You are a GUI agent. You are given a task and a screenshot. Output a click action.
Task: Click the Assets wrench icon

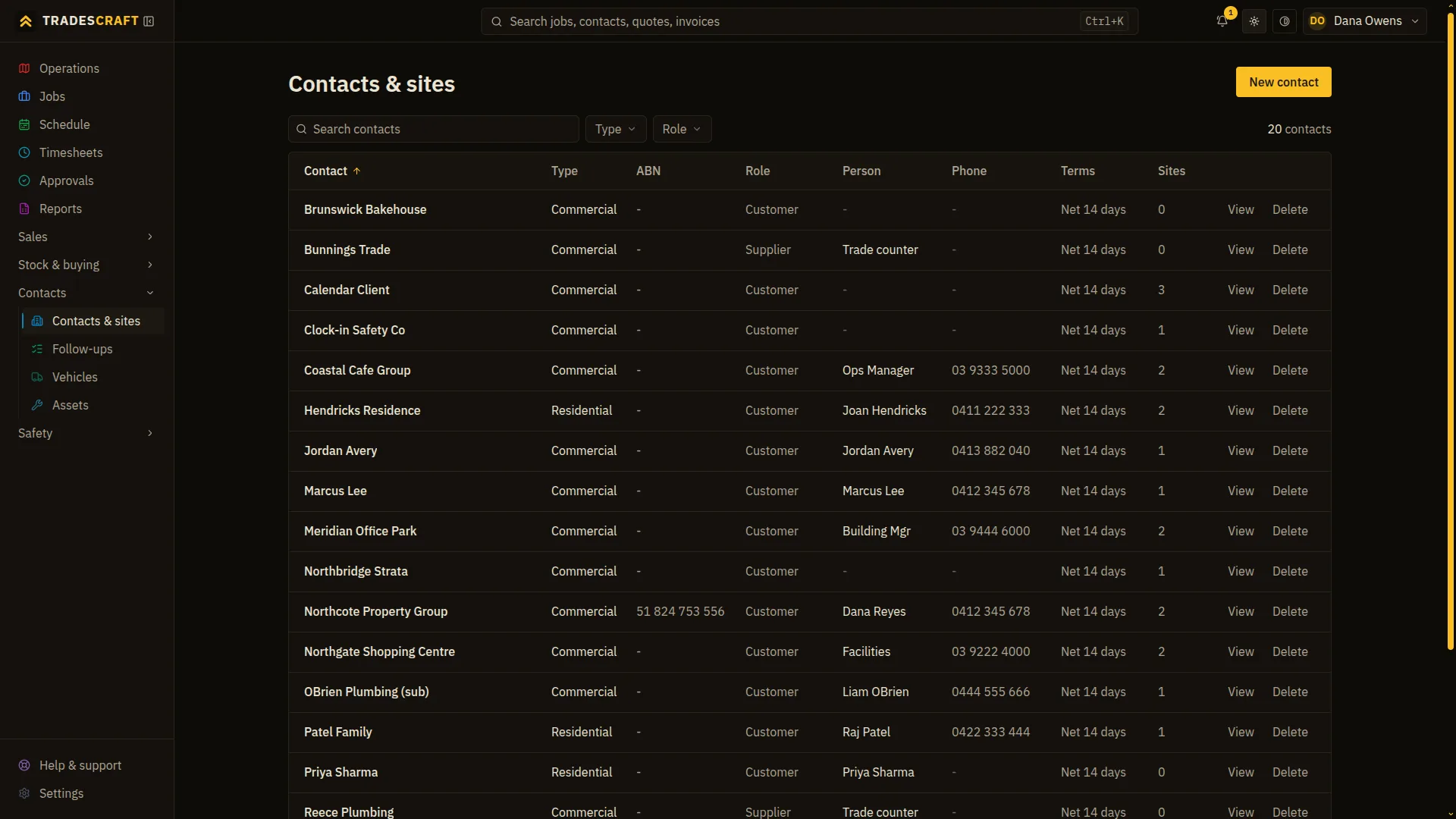pyautogui.click(x=37, y=405)
